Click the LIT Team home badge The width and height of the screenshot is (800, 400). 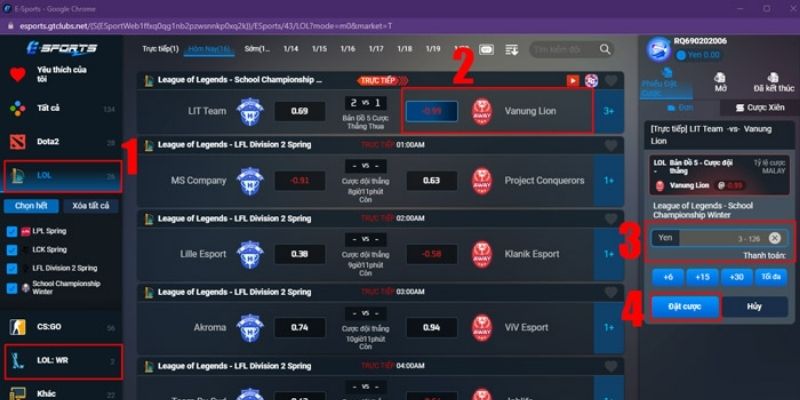[x=250, y=112]
